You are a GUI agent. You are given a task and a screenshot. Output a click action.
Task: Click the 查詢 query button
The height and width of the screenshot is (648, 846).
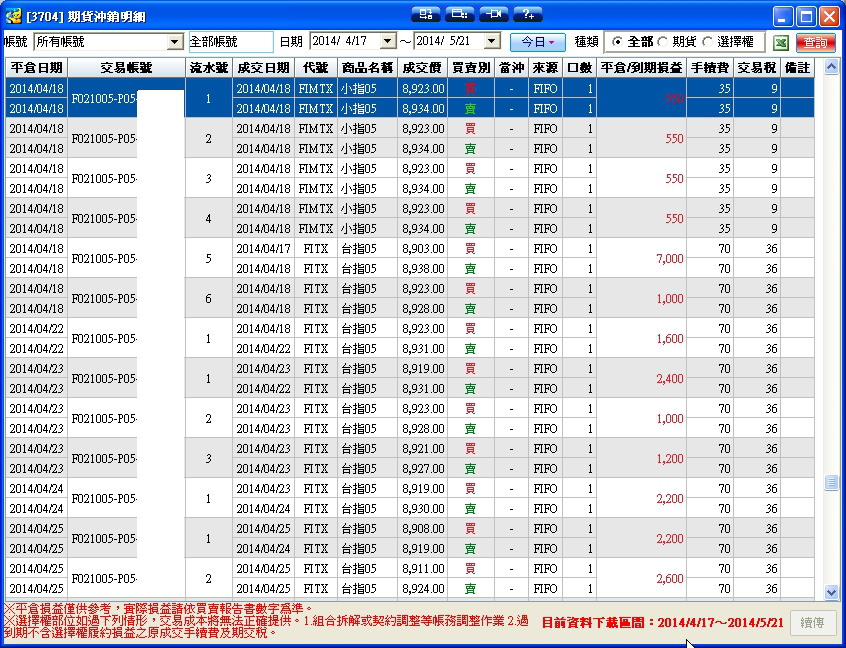point(815,42)
